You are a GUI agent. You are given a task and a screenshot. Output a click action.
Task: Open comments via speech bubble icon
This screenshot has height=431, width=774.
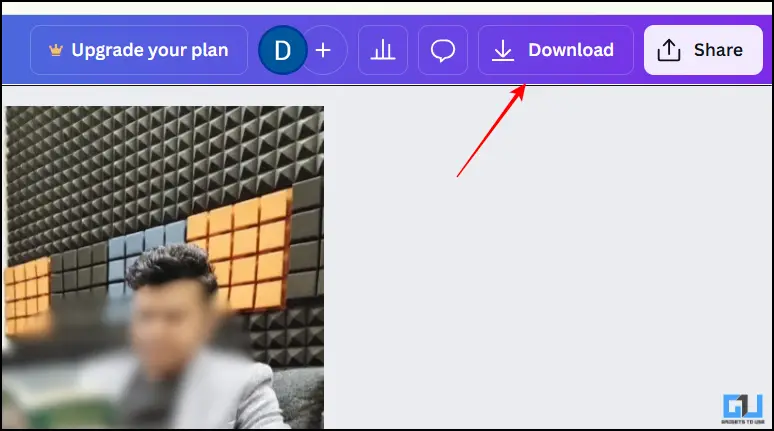(x=443, y=50)
